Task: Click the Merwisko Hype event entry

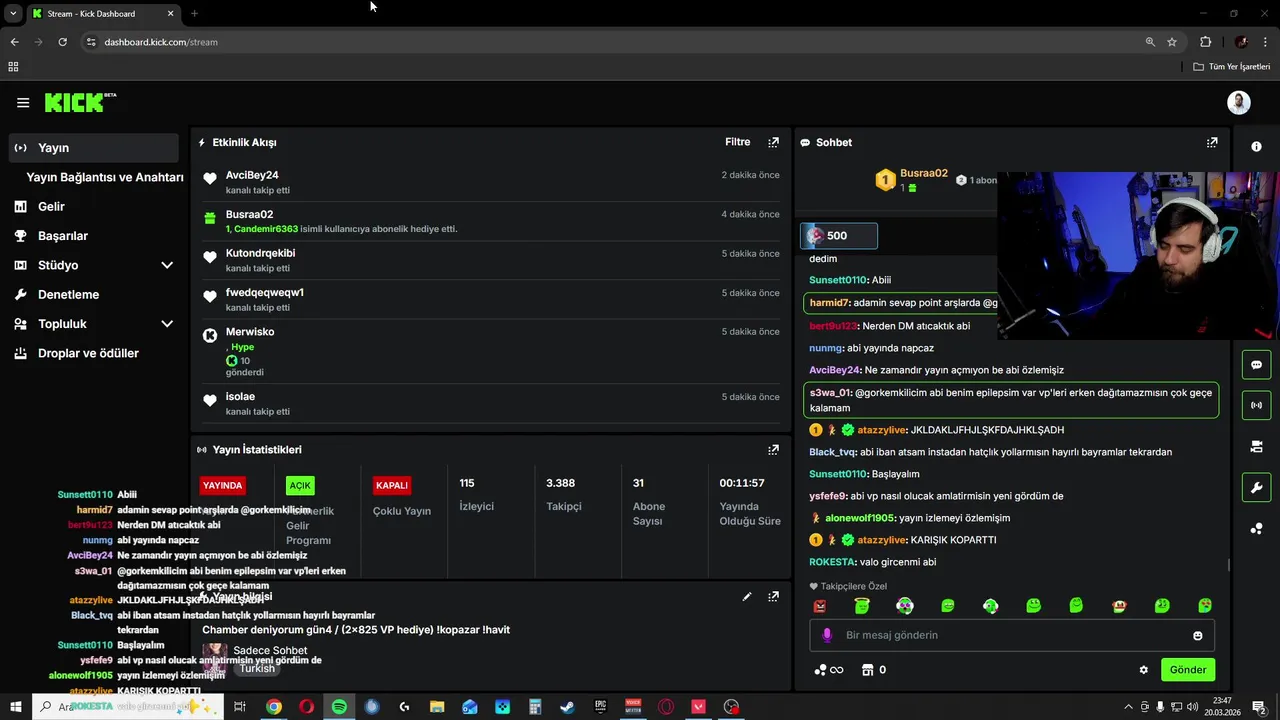Action: tap(490, 351)
